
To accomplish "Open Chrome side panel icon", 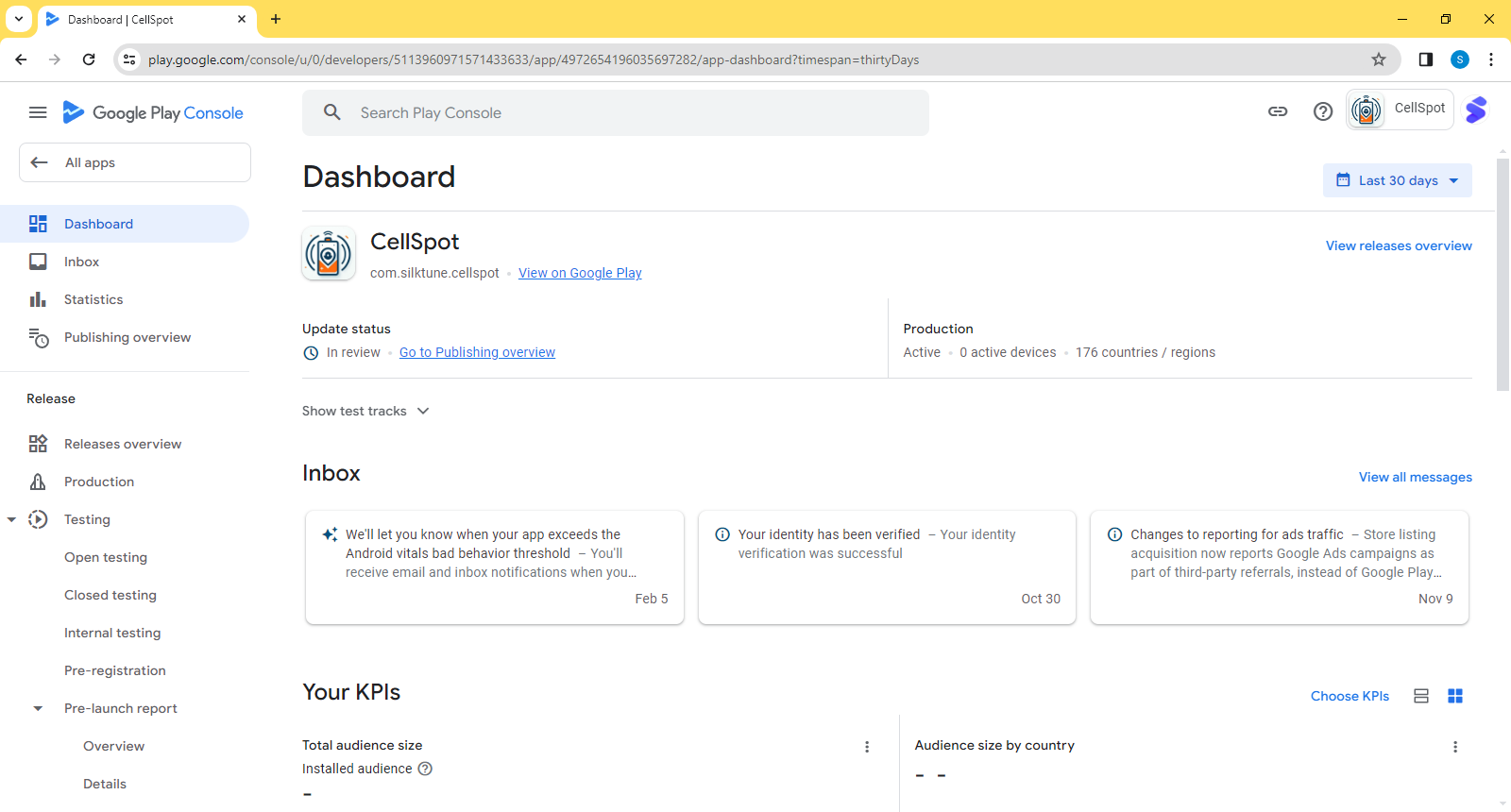I will point(1426,59).
